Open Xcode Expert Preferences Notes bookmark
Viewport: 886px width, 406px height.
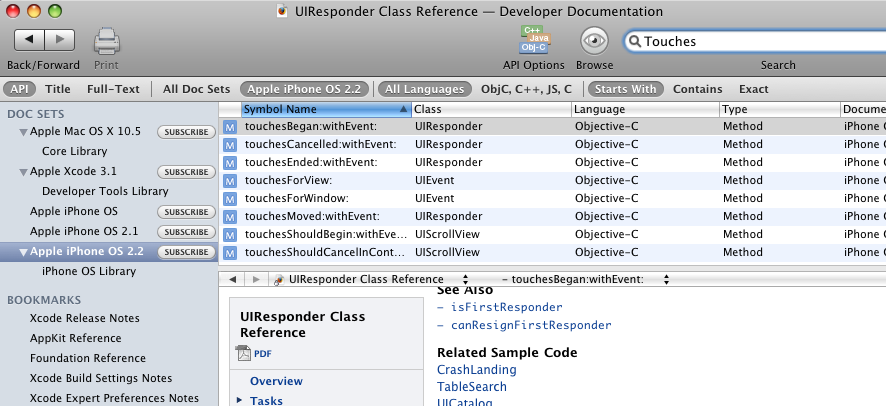[x=114, y=399]
